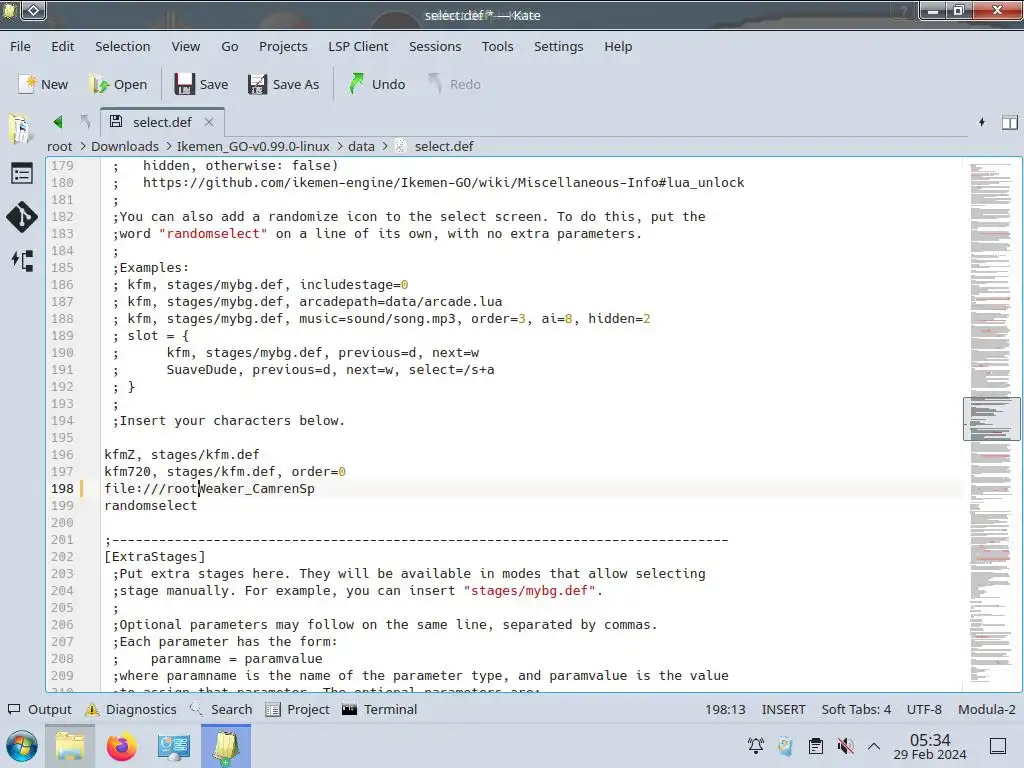The image size is (1024, 768).
Task: Click select.def in the breadcrumb path
Action: point(443,146)
